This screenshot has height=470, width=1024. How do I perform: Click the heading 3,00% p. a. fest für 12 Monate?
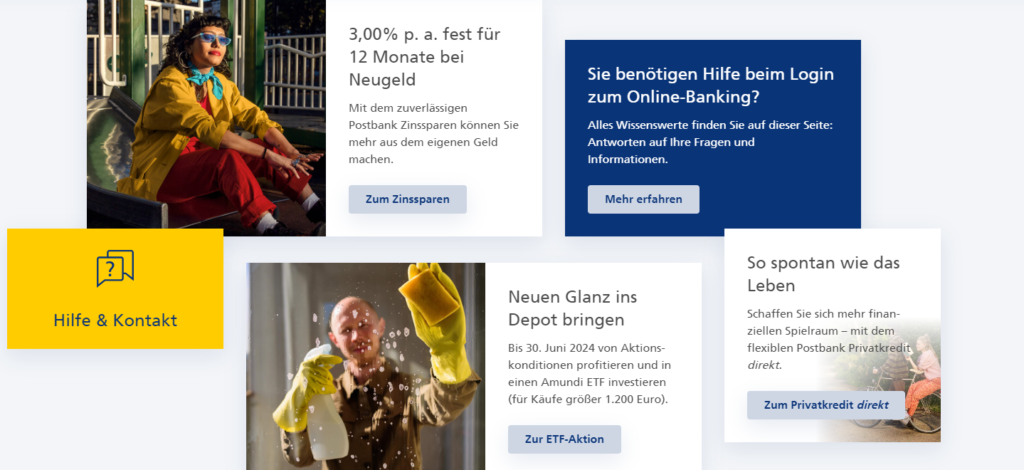[424, 57]
